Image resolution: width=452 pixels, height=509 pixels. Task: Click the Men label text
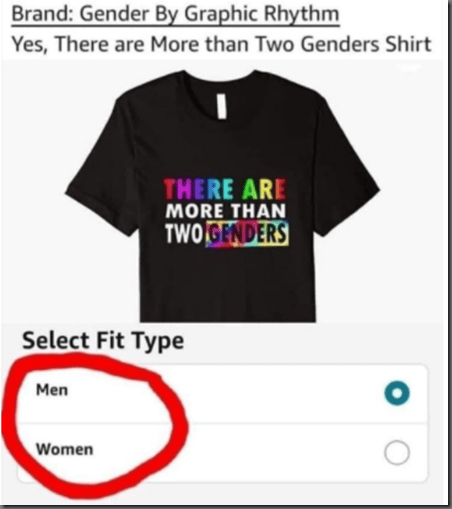pos(52,390)
